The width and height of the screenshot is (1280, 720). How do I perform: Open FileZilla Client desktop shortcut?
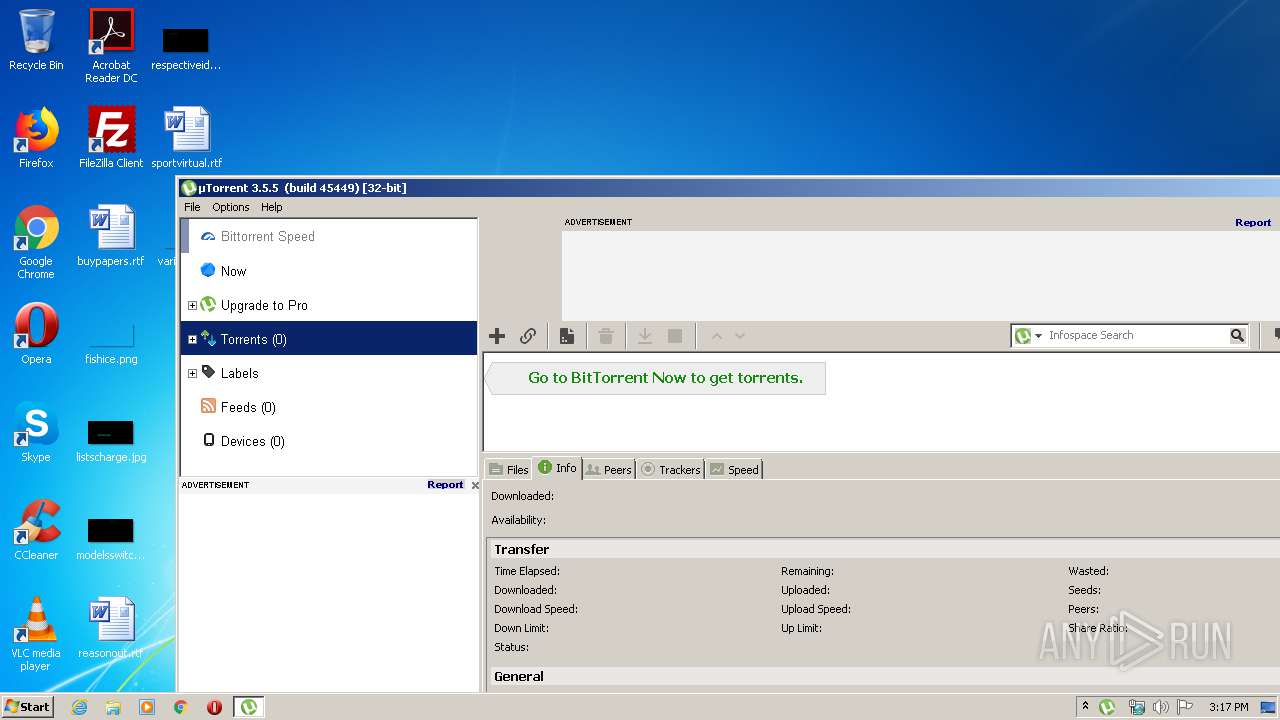pyautogui.click(x=111, y=138)
